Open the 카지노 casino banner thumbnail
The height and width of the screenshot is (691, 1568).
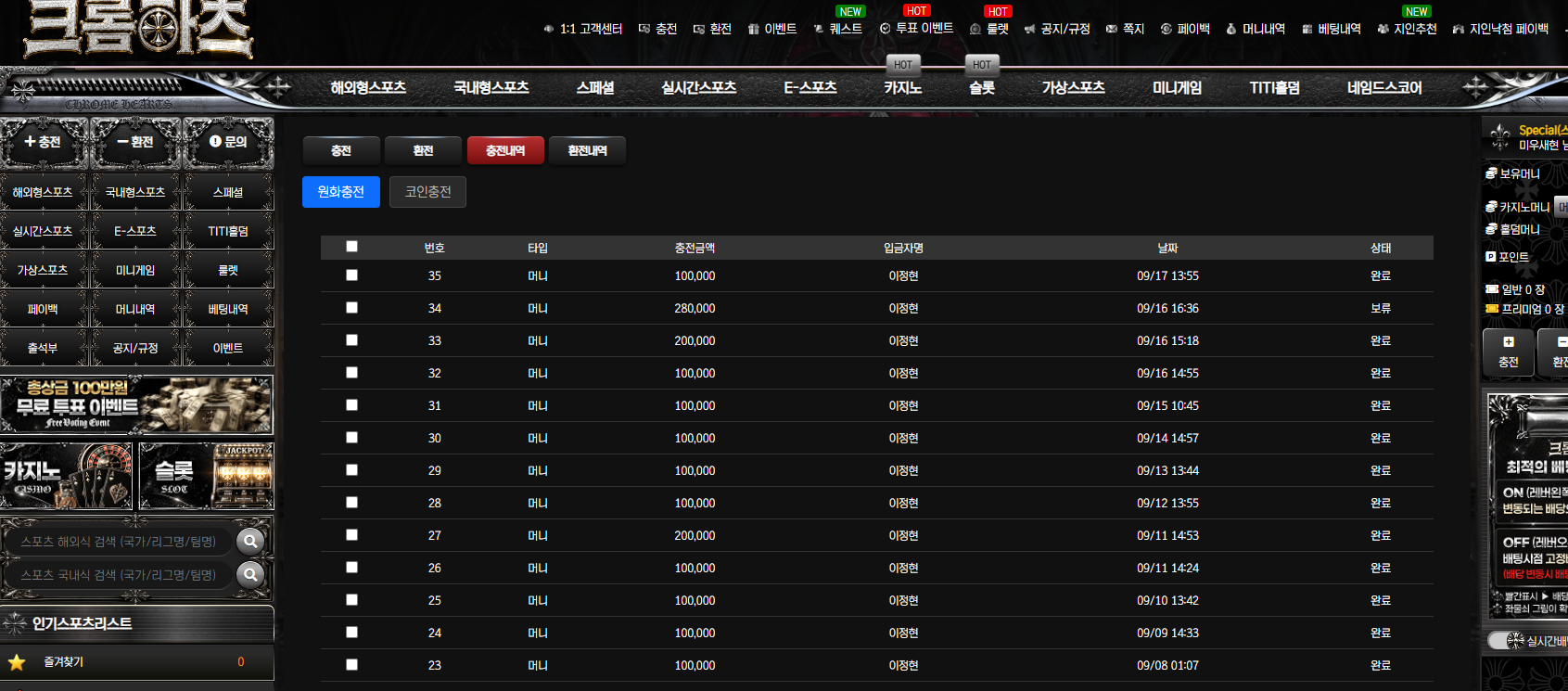tap(67, 476)
